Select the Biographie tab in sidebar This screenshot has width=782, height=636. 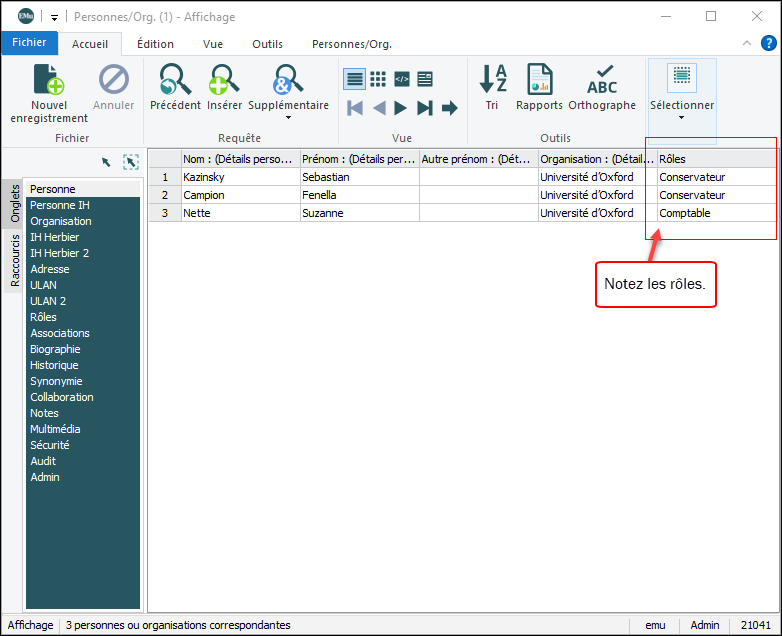click(x=58, y=349)
